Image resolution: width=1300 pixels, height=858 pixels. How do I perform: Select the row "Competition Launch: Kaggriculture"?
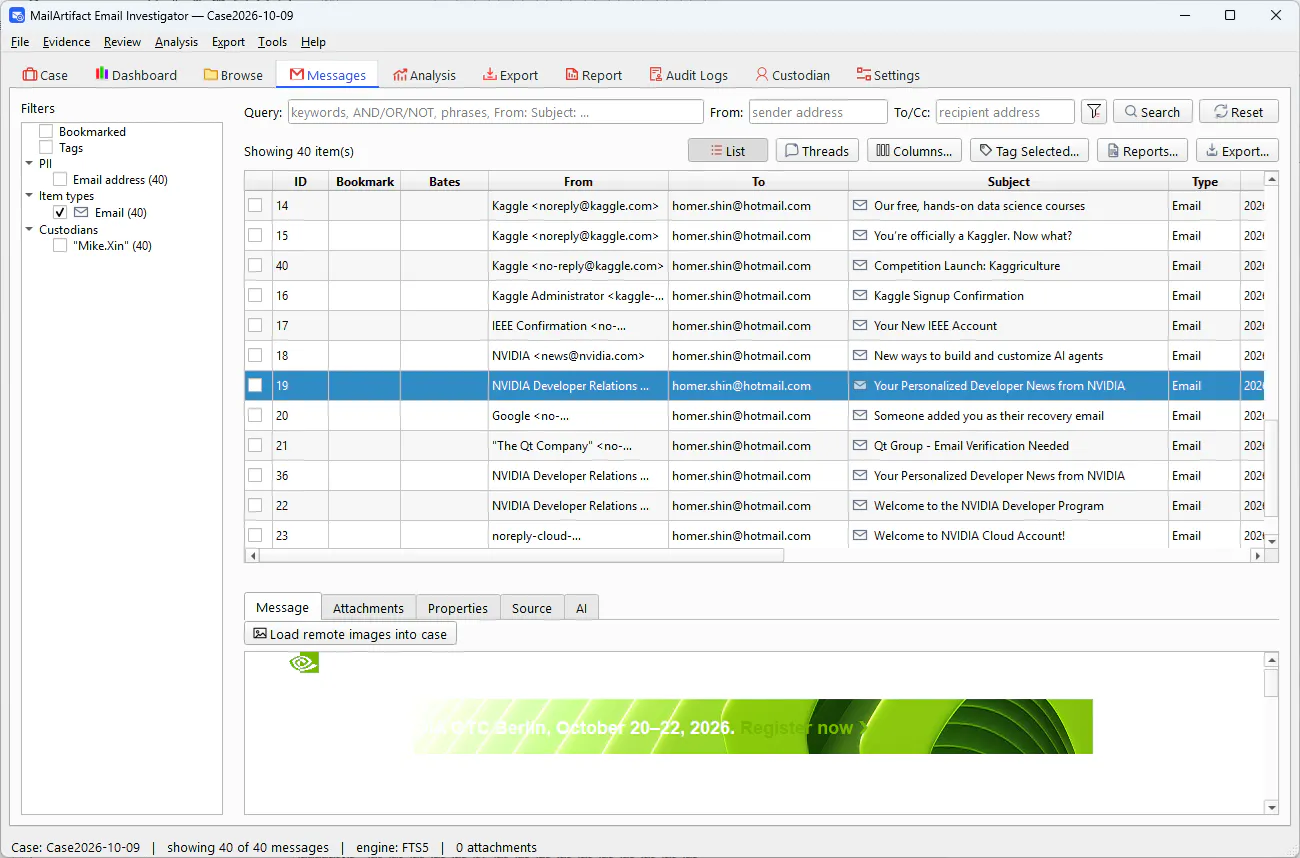754,266
